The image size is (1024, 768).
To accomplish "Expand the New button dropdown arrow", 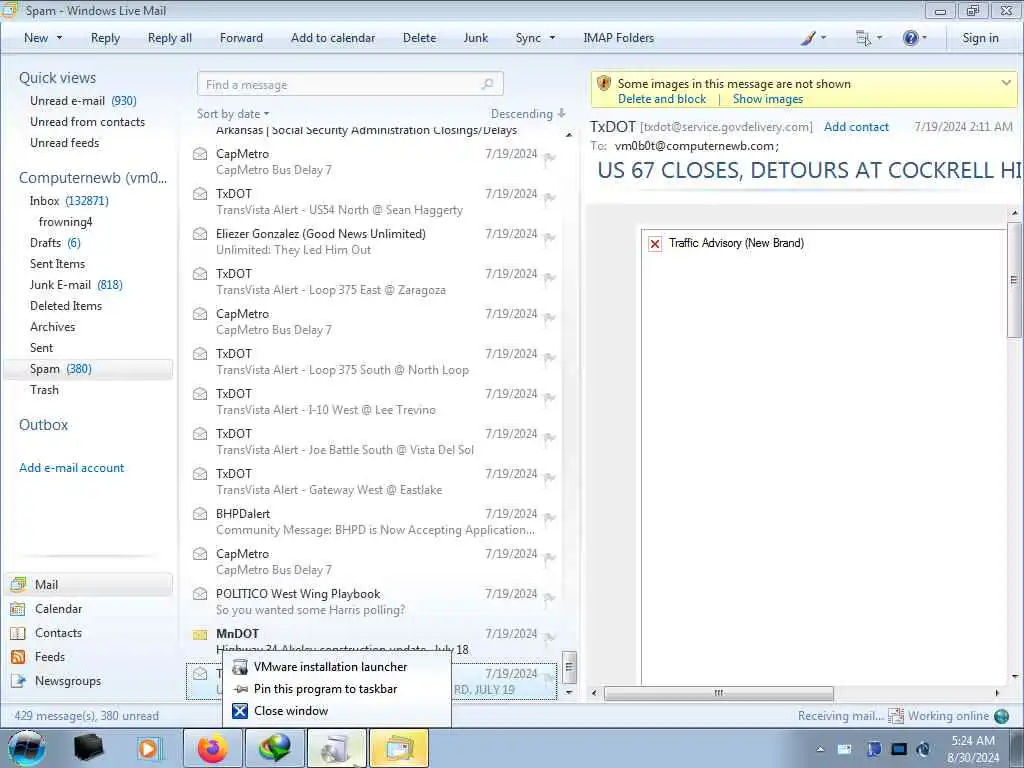I will tap(59, 38).
